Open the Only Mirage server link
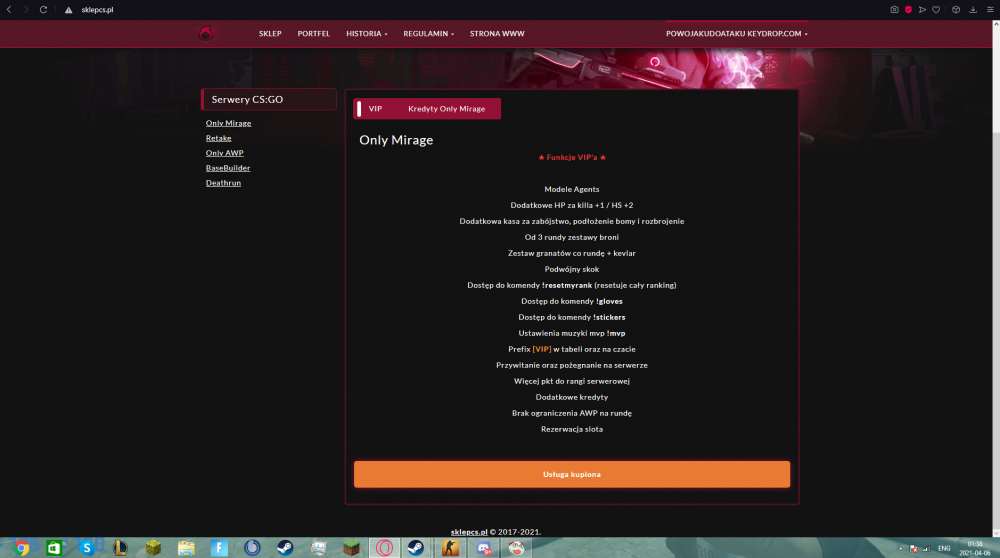This screenshot has height=558, width=1000. coord(228,123)
